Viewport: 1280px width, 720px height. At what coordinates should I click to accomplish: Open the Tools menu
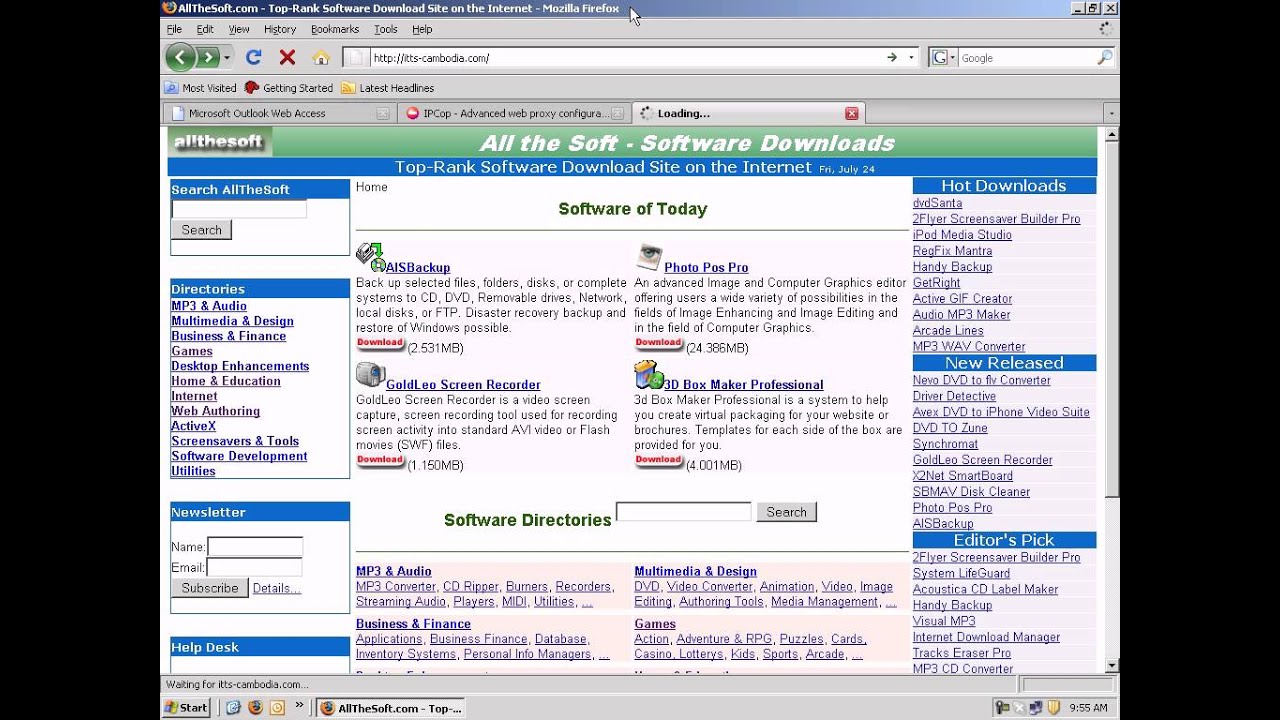pyautogui.click(x=386, y=29)
